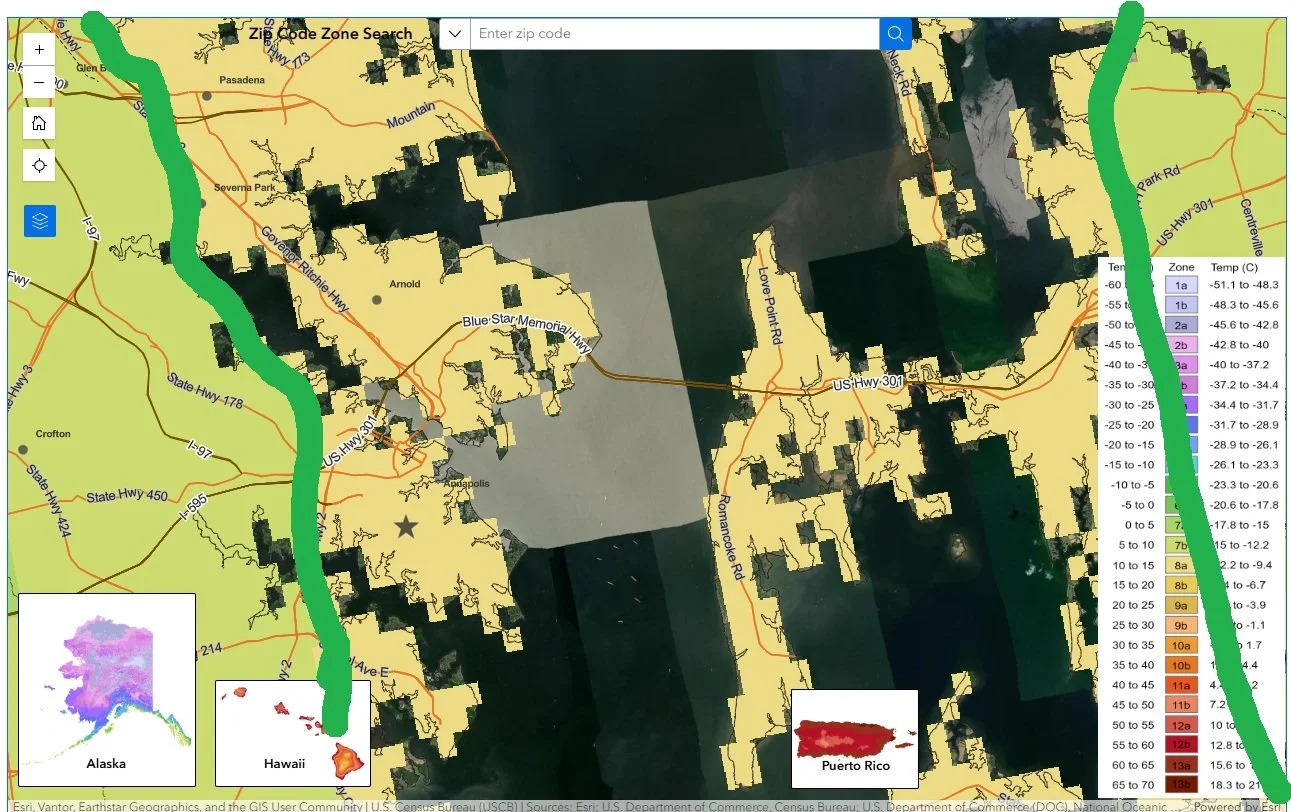Open the Alaska inset map

coord(107,689)
